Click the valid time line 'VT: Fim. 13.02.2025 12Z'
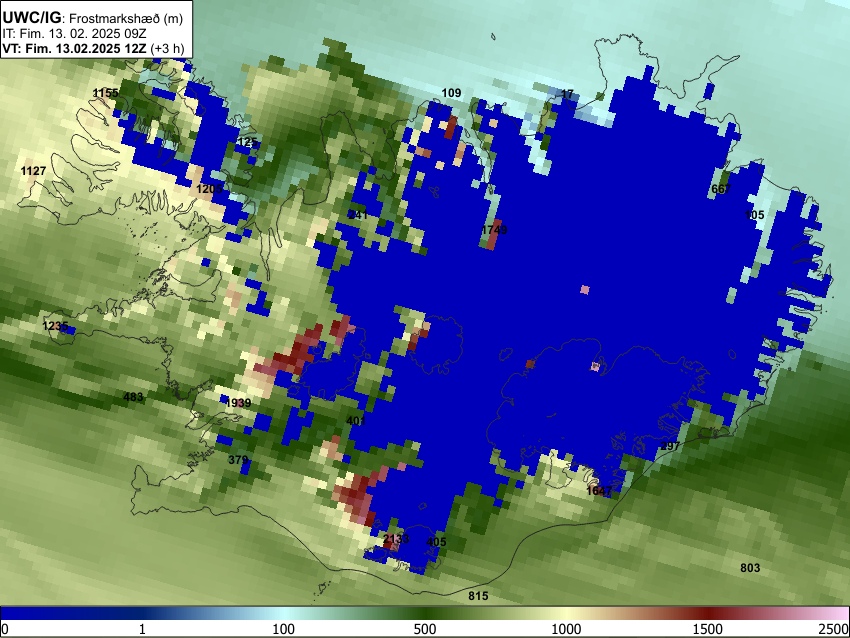The width and height of the screenshot is (850, 638). [75, 48]
